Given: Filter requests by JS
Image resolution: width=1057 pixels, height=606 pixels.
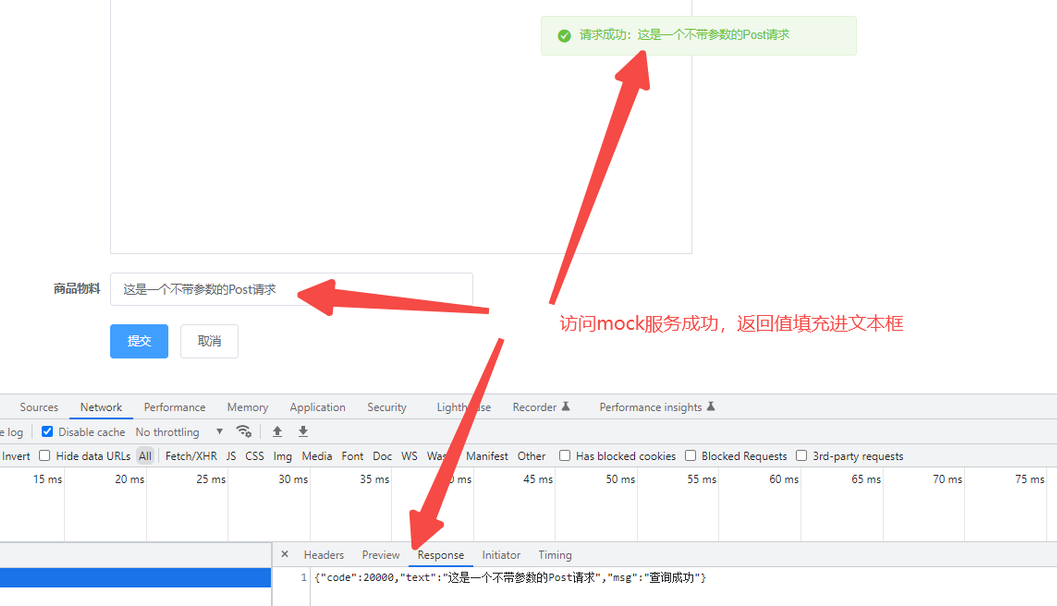Looking at the screenshot, I should point(231,456).
